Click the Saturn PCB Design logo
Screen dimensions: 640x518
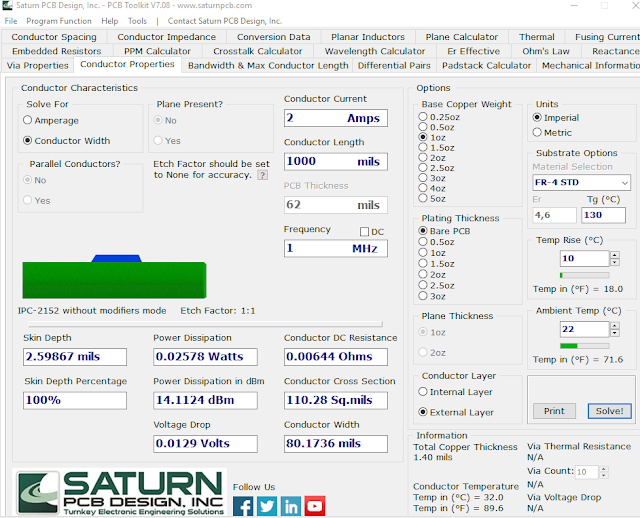tap(120, 492)
